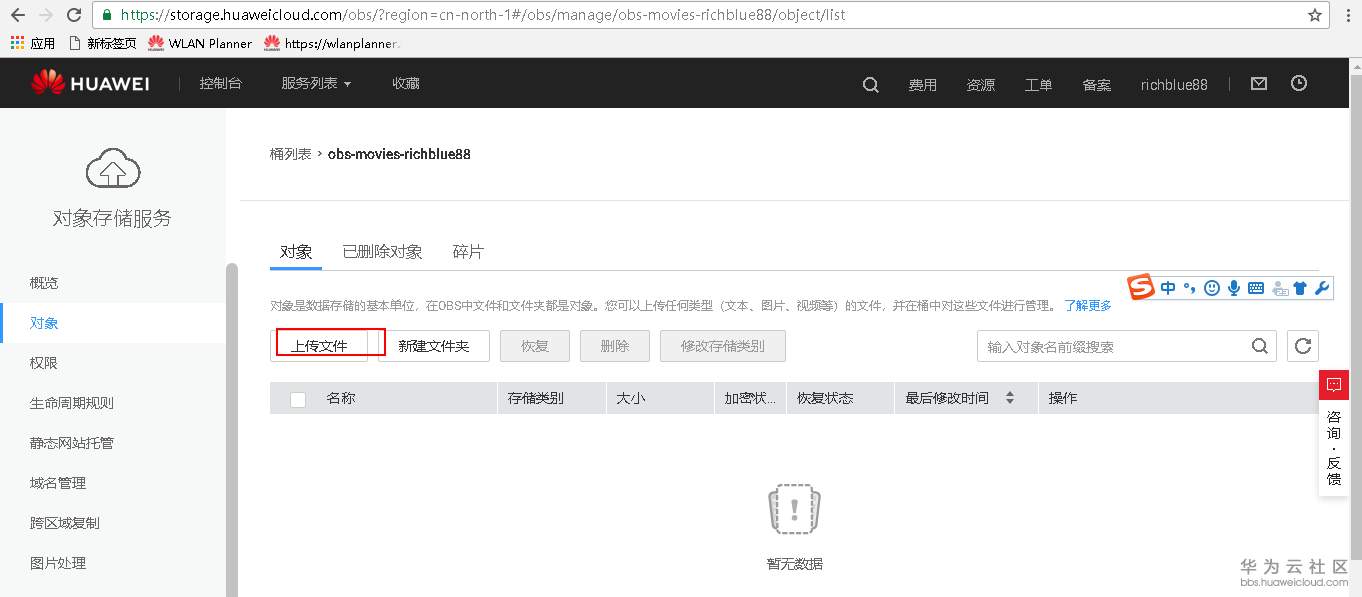This screenshot has width=1362, height=597.
Task: Click the wrench settings icon on IME bar
Action: click(x=1322, y=288)
